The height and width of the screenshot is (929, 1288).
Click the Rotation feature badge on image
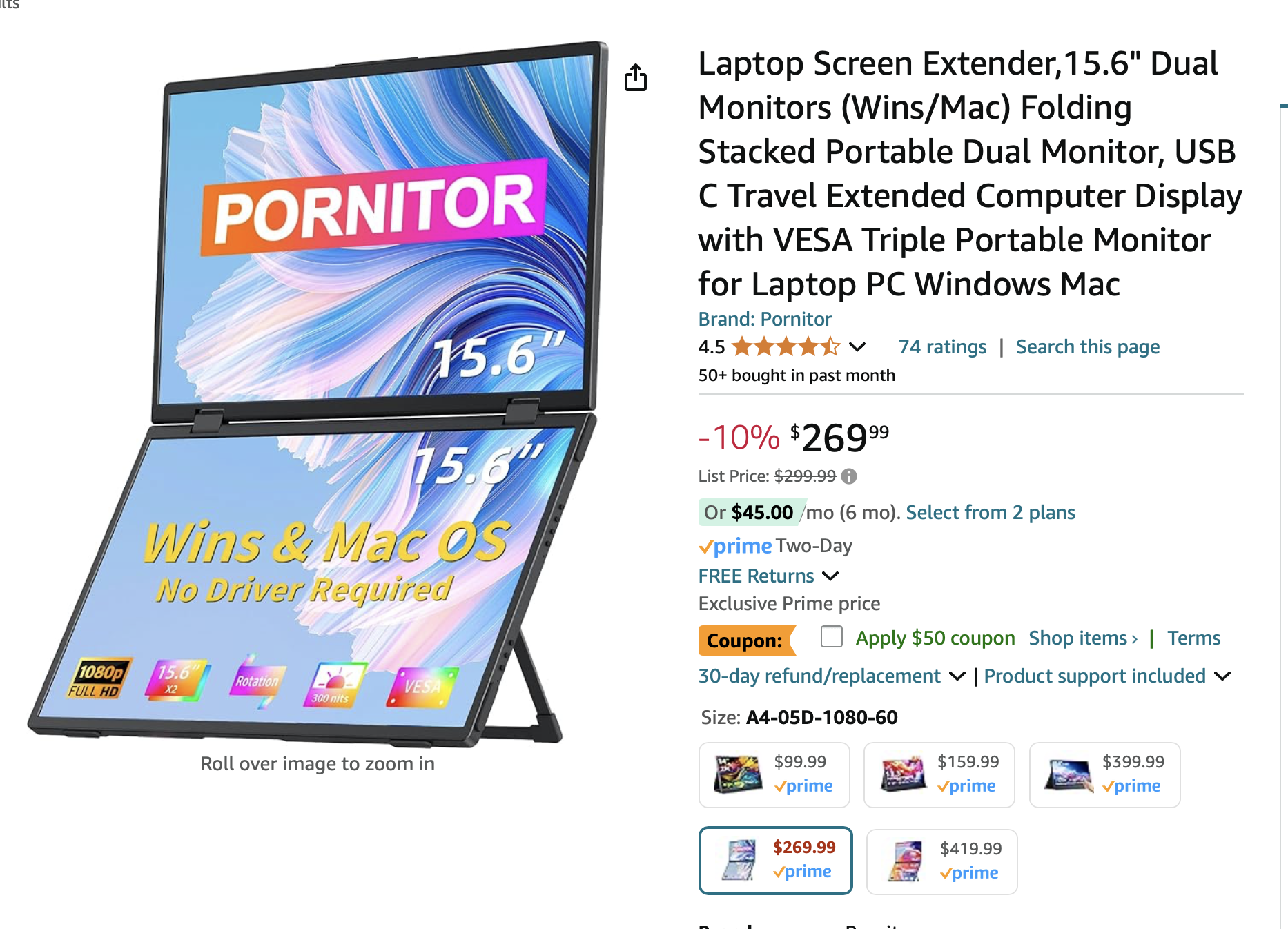[x=257, y=681]
